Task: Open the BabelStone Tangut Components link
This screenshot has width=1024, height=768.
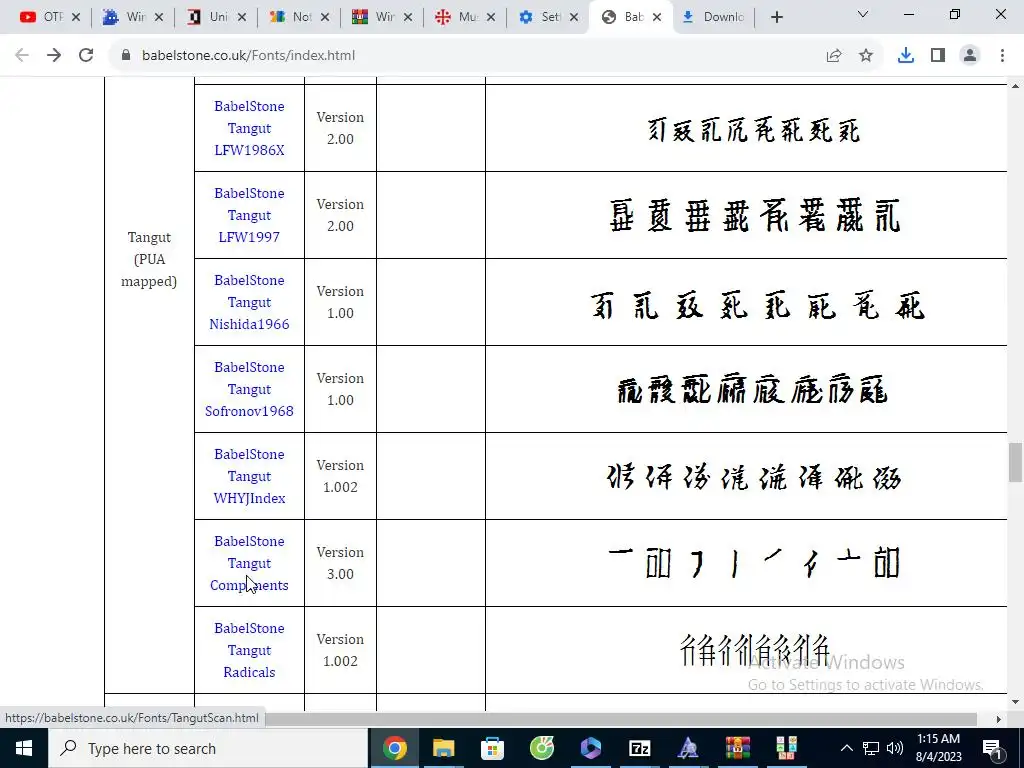Action: point(249,563)
